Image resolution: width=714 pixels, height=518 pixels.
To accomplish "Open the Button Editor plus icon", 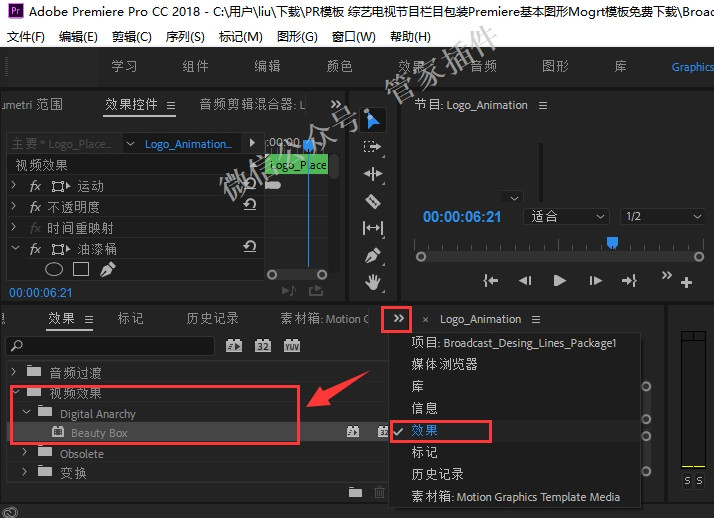I will [686, 282].
